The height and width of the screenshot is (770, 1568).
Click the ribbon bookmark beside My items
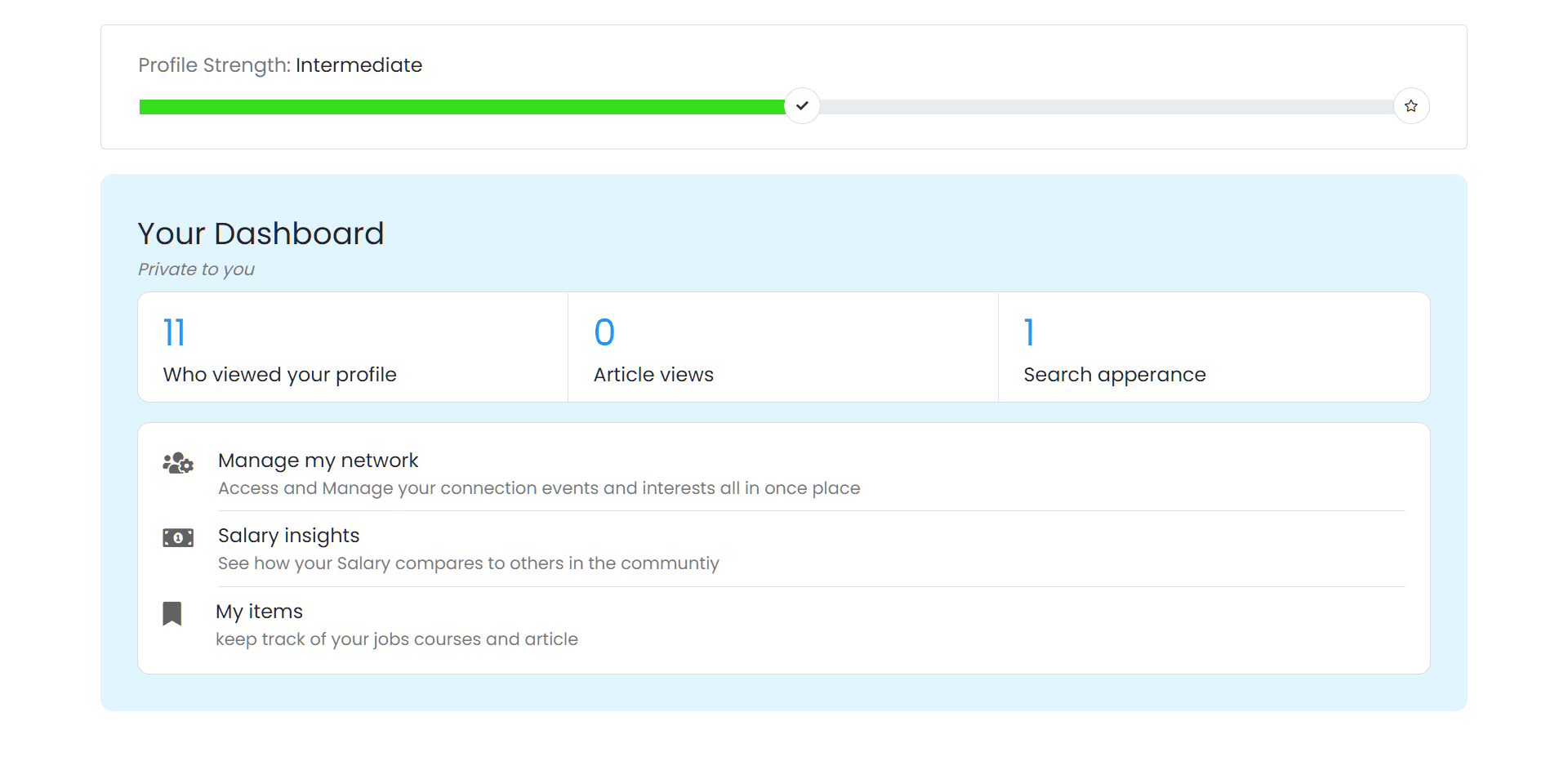click(172, 614)
